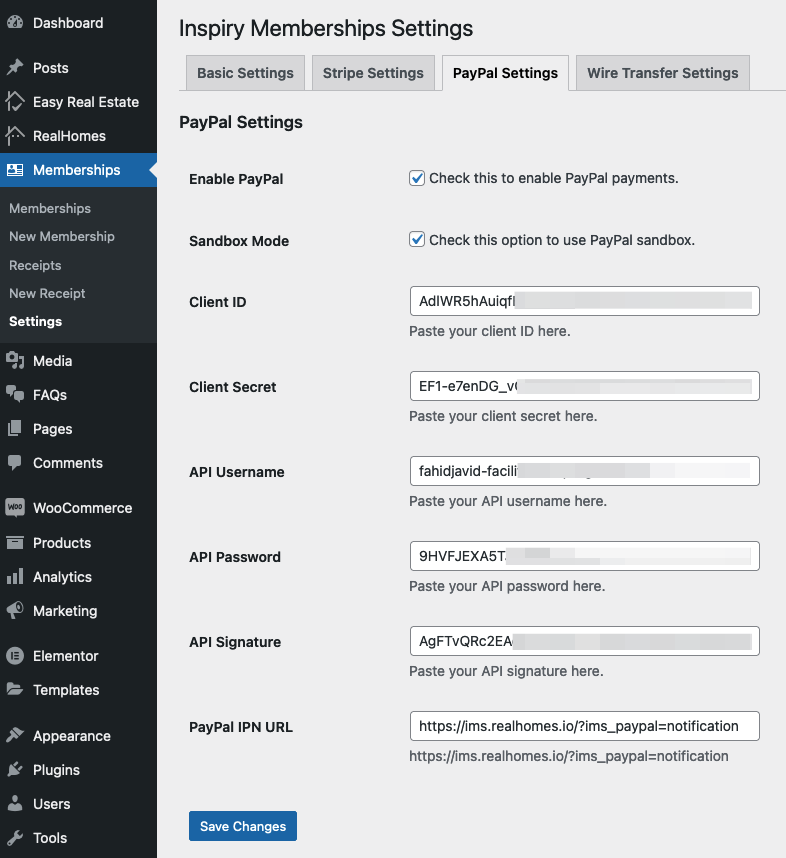The image size is (786, 858).
Task: Go to Wire Transfer Settings tab
Action: click(663, 73)
